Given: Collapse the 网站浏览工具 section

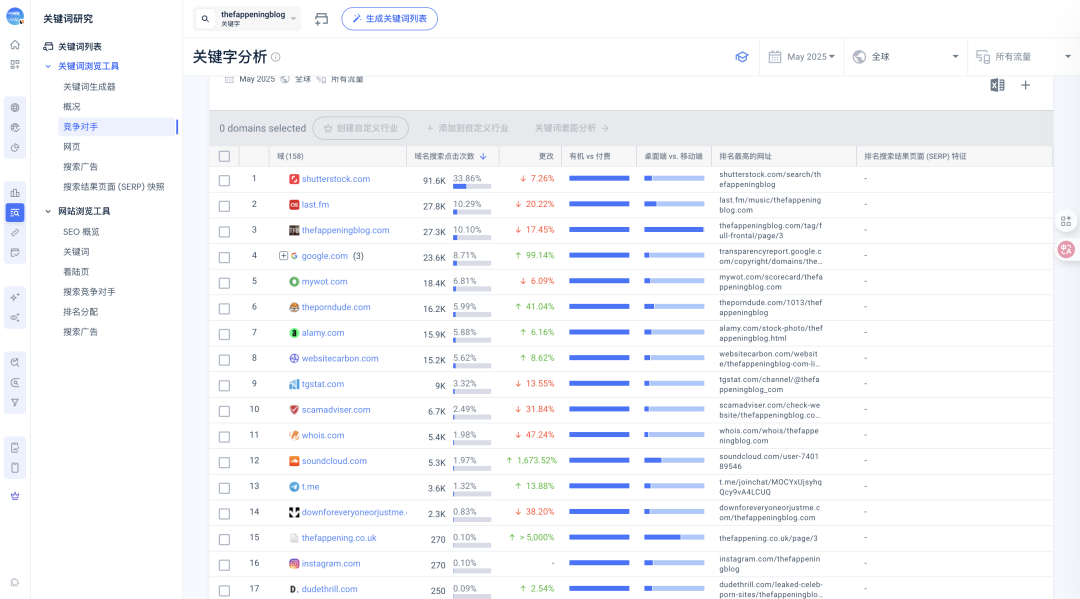Looking at the screenshot, I should 48,212.
